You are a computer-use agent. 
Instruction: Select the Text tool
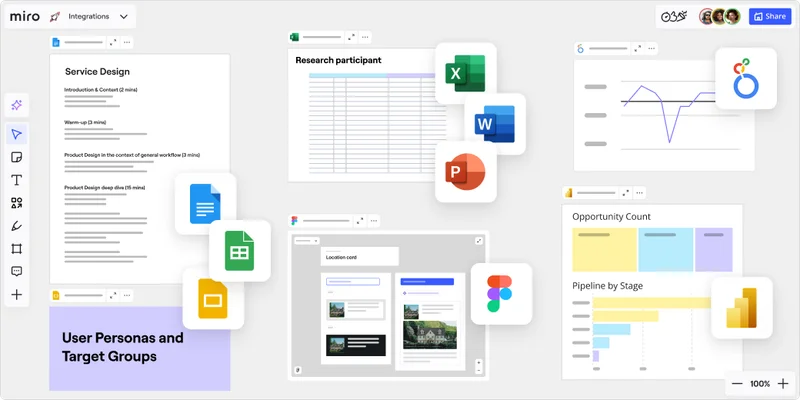coord(17,180)
